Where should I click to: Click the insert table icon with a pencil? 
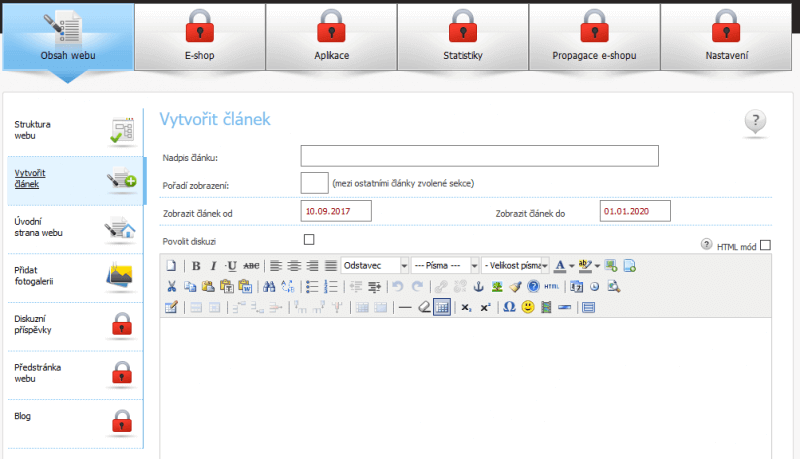[171, 308]
